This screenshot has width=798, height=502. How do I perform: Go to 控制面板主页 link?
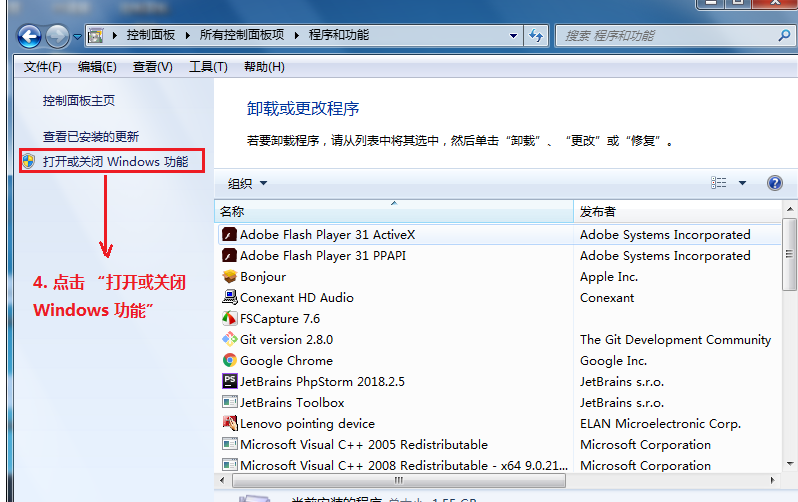point(79,101)
